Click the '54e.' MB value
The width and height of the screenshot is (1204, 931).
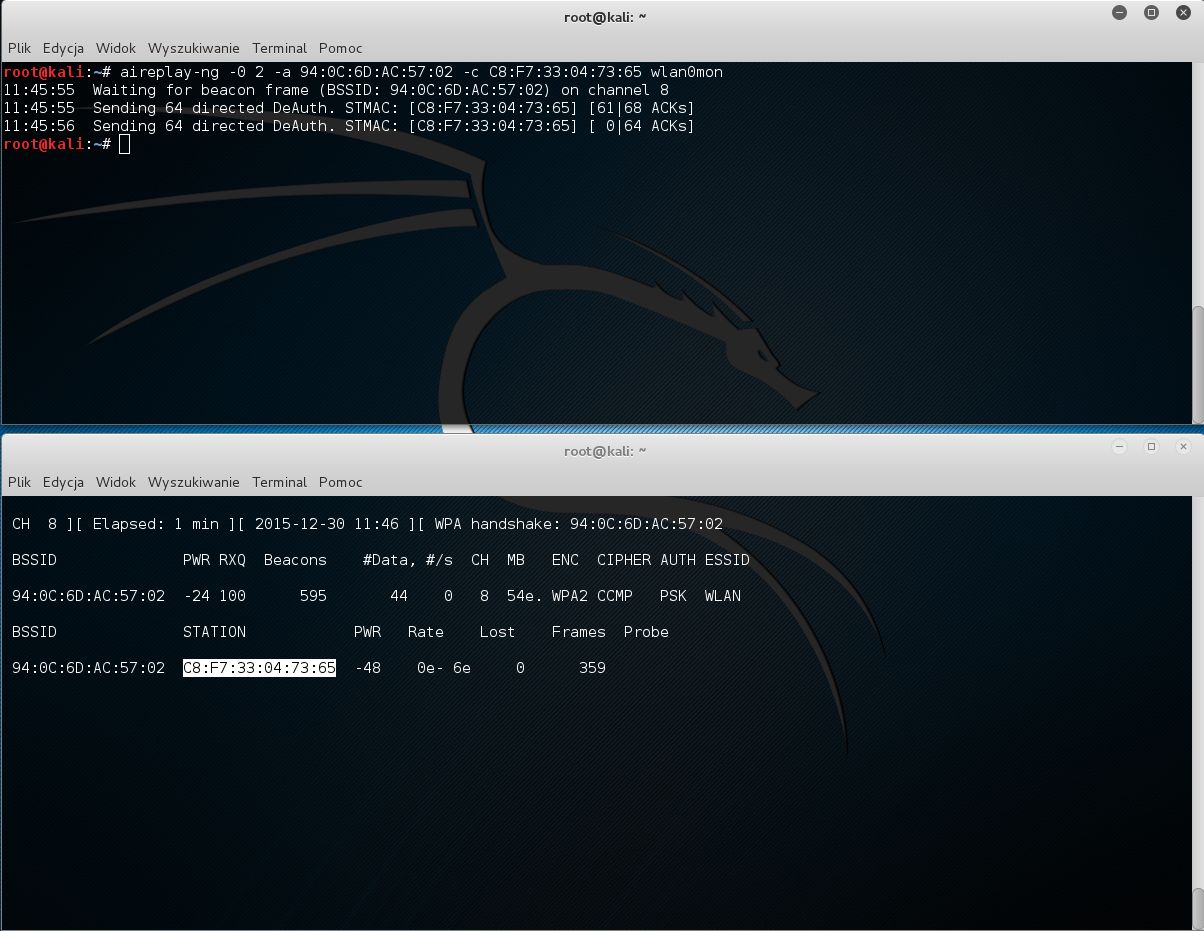coord(525,596)
